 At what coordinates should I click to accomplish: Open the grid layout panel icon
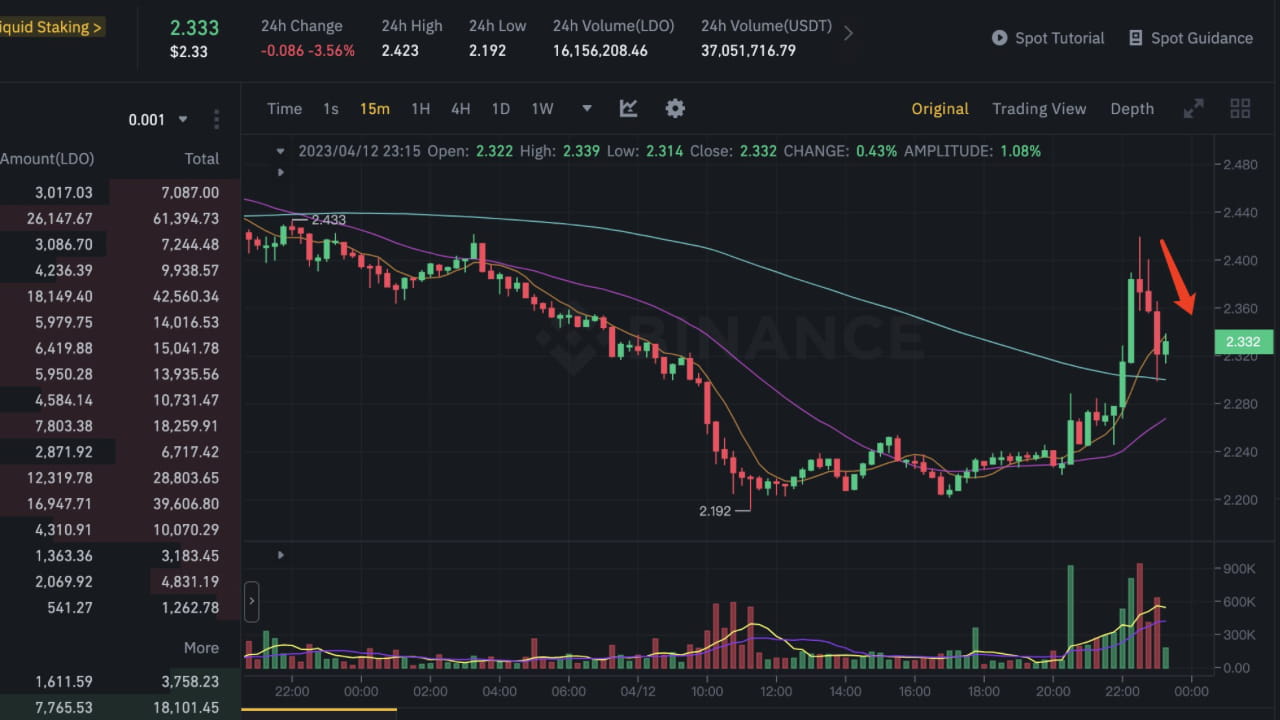[x=1240, y=108]
